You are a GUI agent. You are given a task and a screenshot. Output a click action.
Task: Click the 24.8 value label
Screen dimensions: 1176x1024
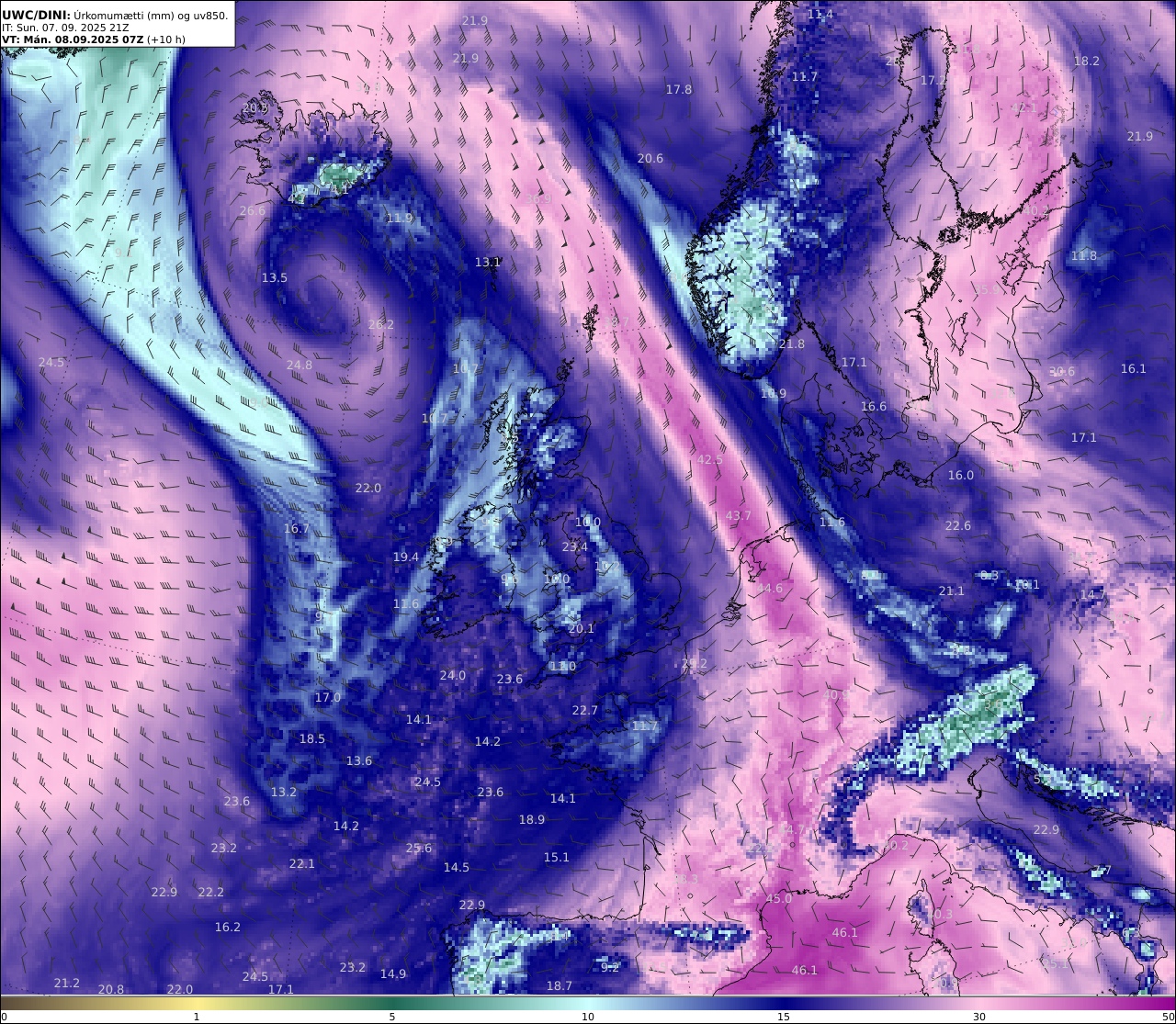point(300,365)
